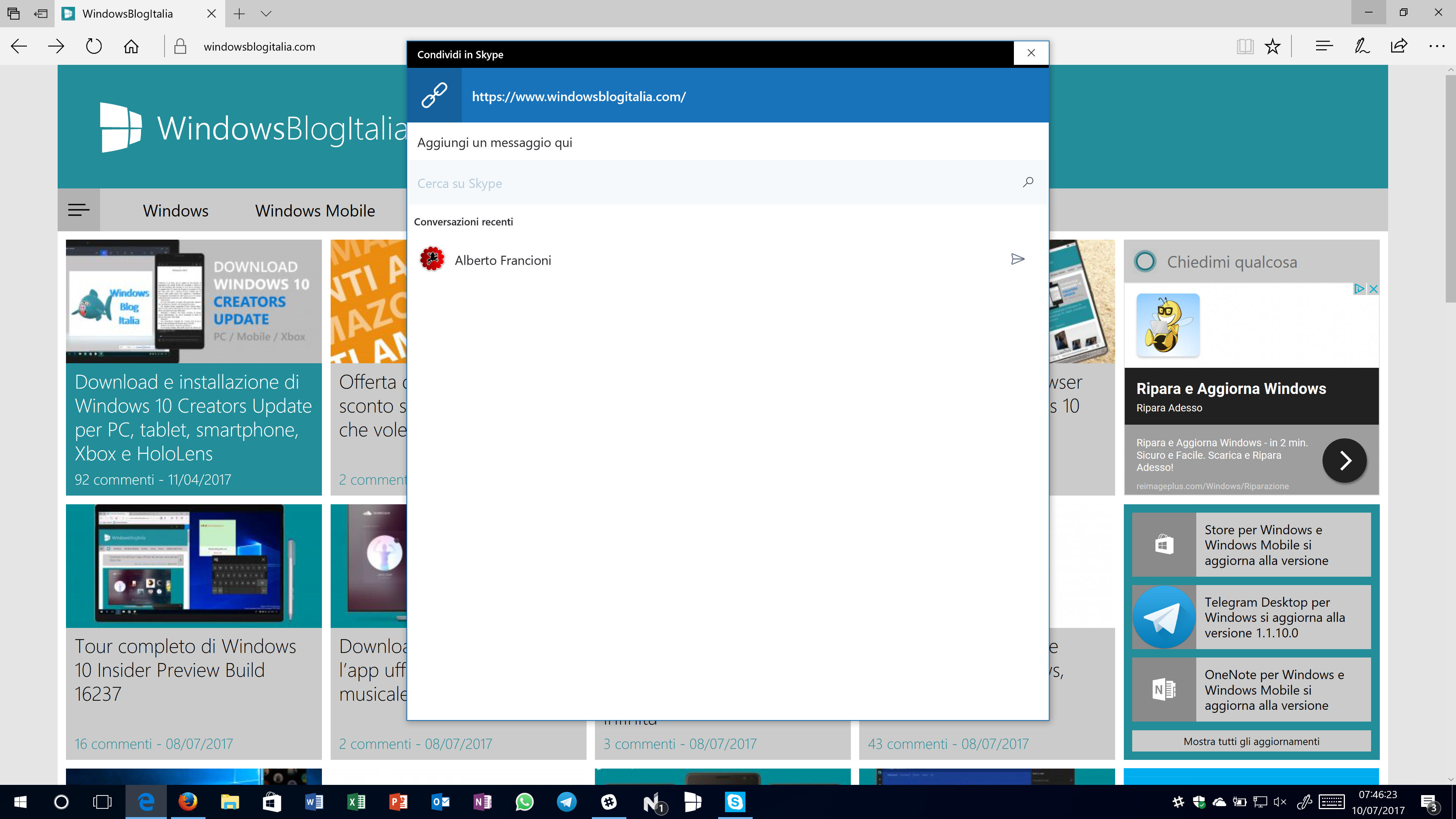1456x819 pixels.
Task: Open the Windows Mobile menu item
Action: pos(315,211)
